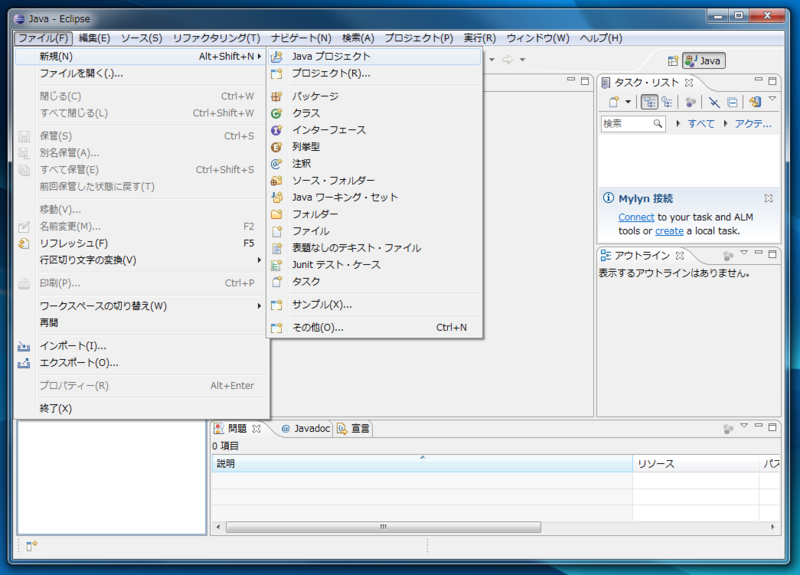Open the アウトライン view menu triangle
Image resolution: width=800 pixels, height=575 pixels.
click(x=744, y=253)
